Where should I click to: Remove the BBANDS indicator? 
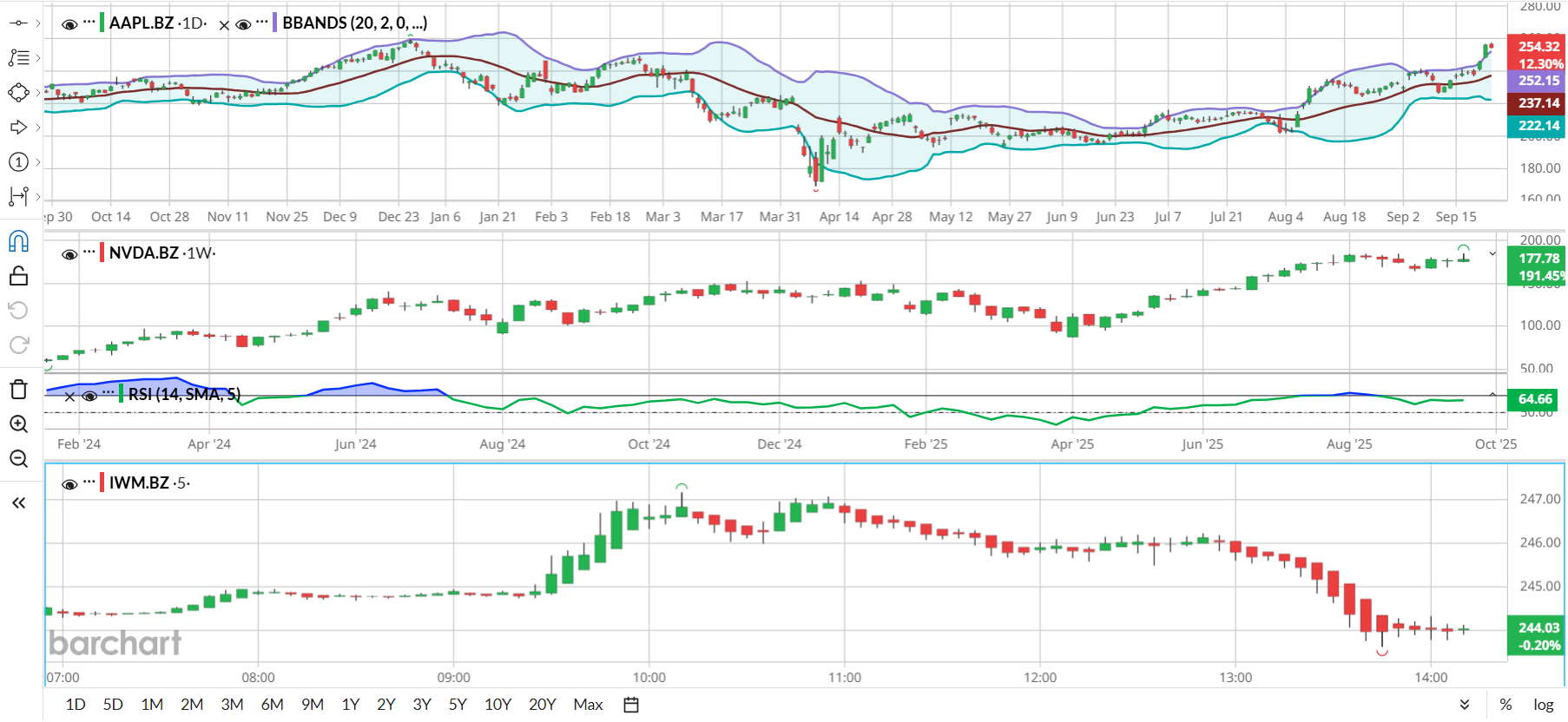coord(224,25)
